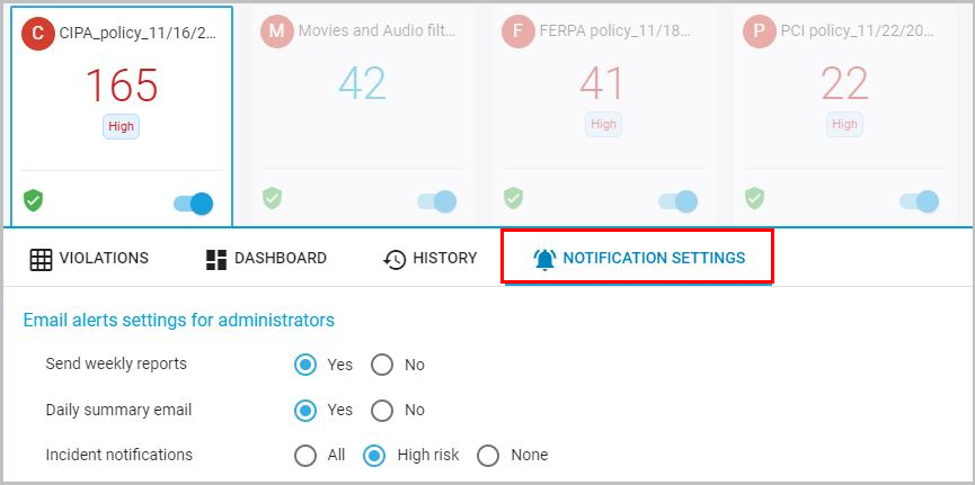Click the F avatar on FERPA policy card

point(518,32)
